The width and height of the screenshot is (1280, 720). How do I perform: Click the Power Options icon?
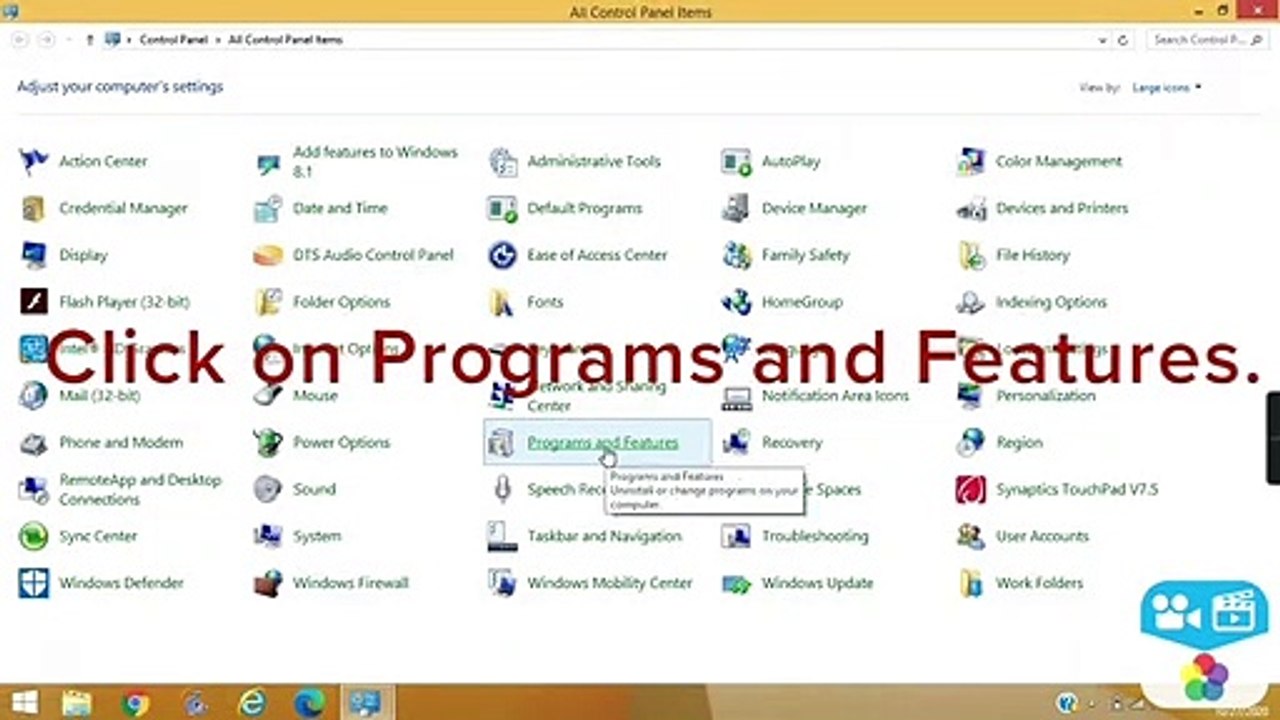[x=268, y=443]
